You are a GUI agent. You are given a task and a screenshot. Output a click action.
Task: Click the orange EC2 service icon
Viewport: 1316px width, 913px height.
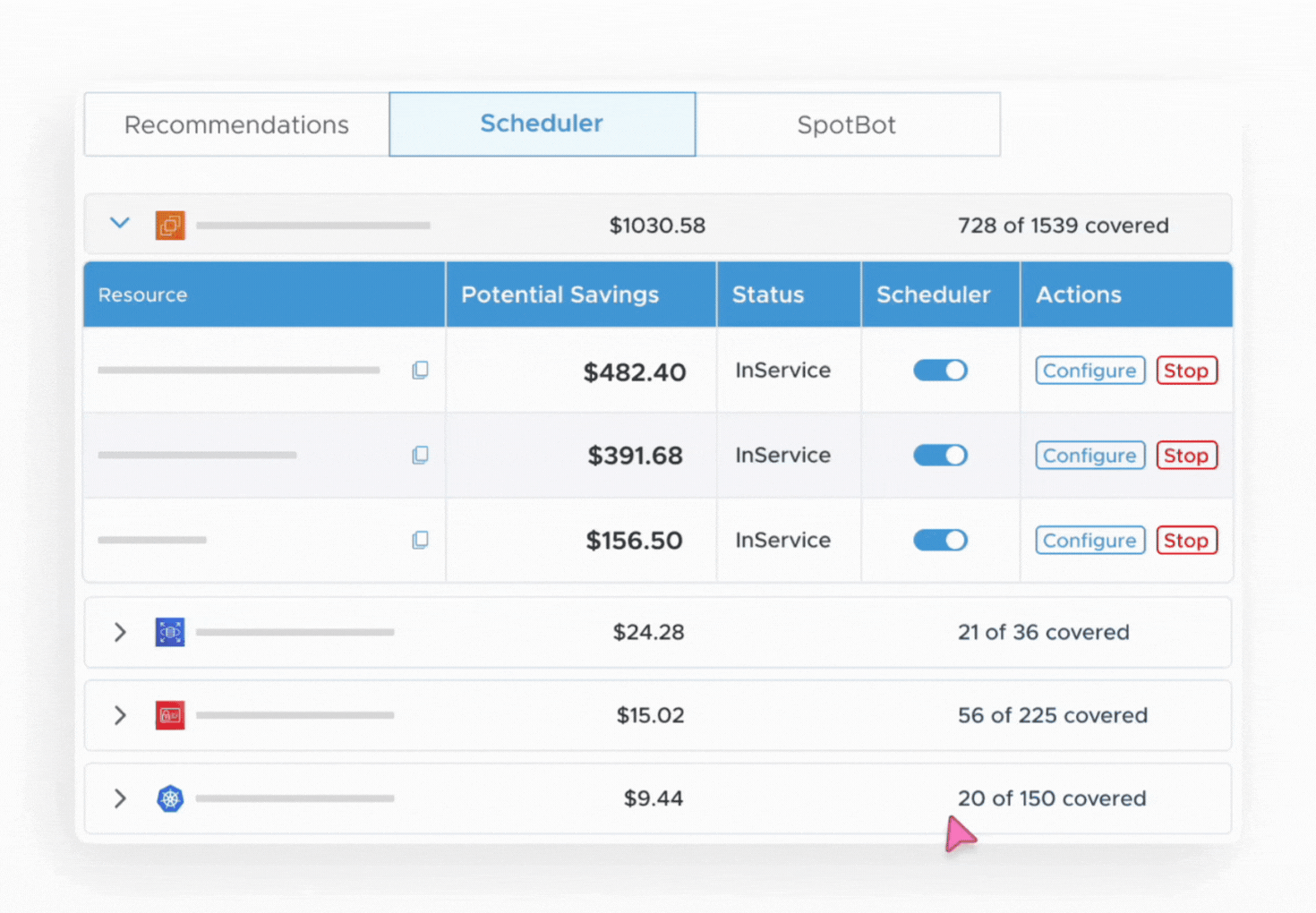coord(170,225)
